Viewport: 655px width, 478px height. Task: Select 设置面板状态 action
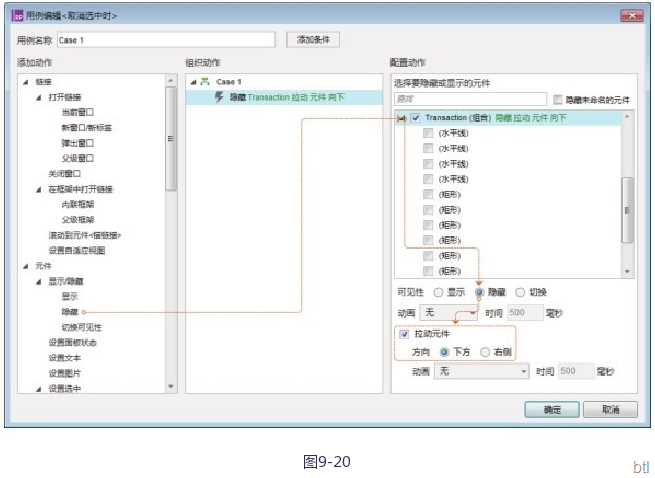73,343
